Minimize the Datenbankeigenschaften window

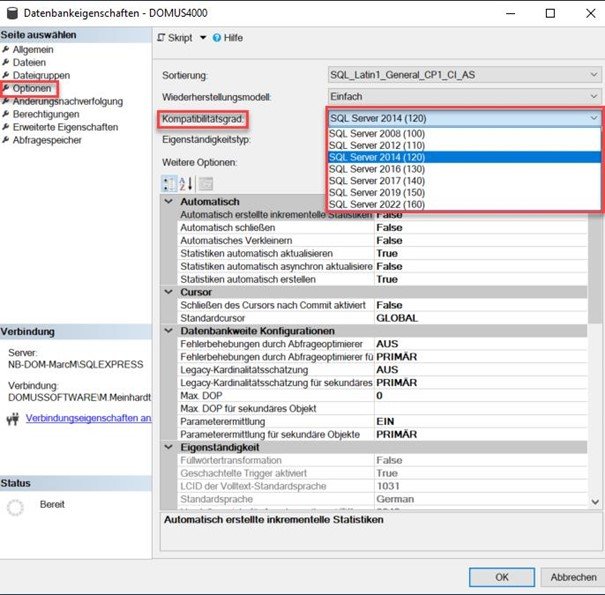(510, 13)
